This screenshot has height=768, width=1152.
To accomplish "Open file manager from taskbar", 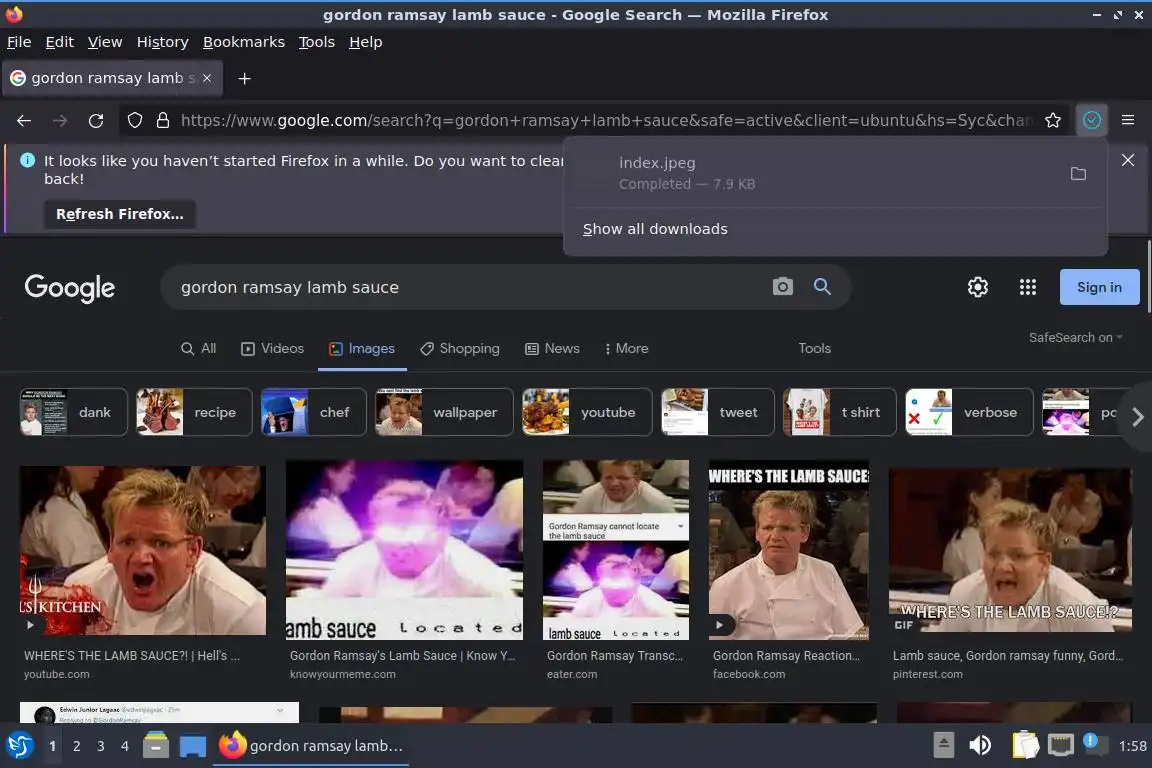I will point(156,745).
